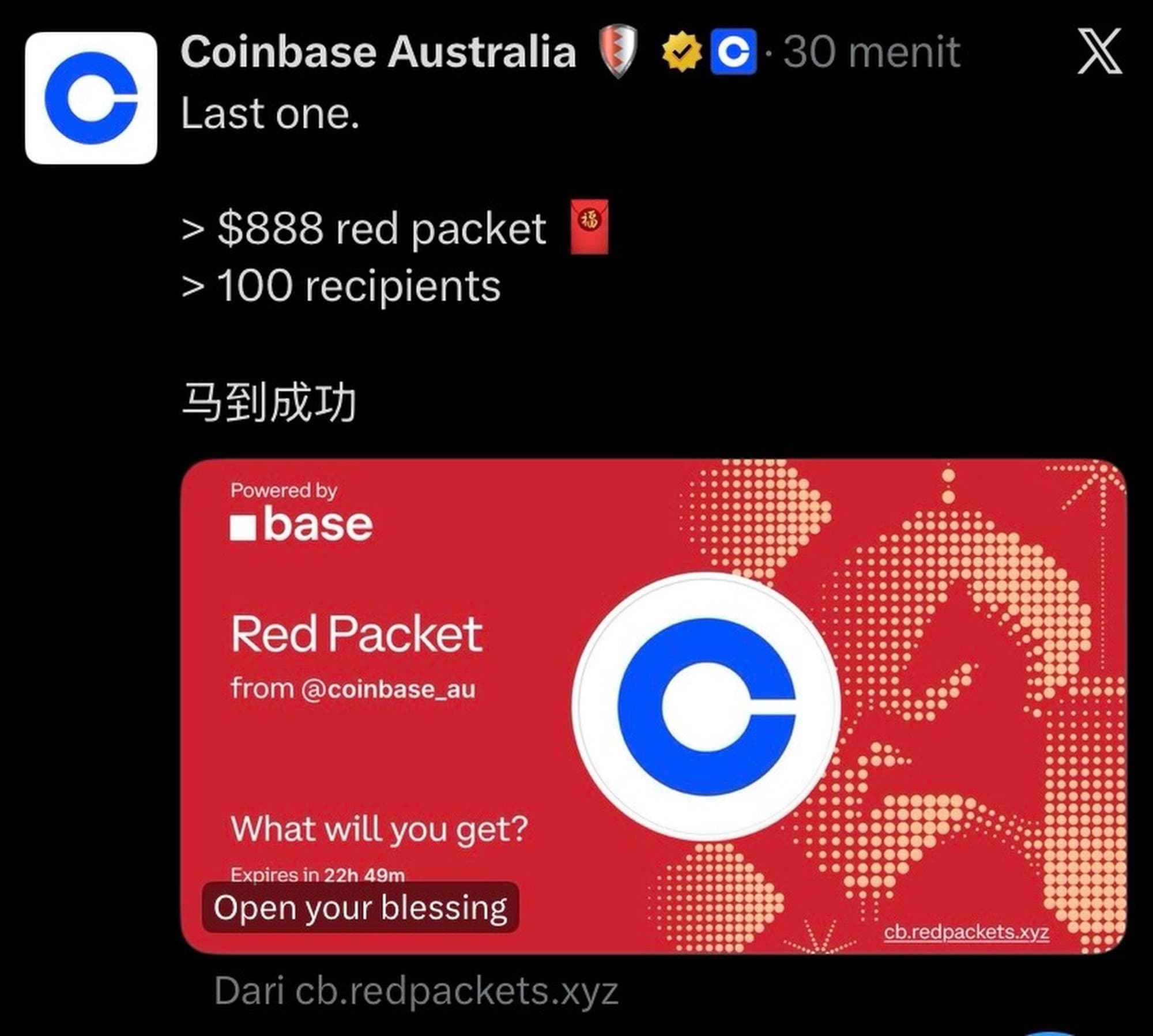Click the Red Packet title text
The height and width of the screenshot is (1036, 1153).
coord(356,634)
